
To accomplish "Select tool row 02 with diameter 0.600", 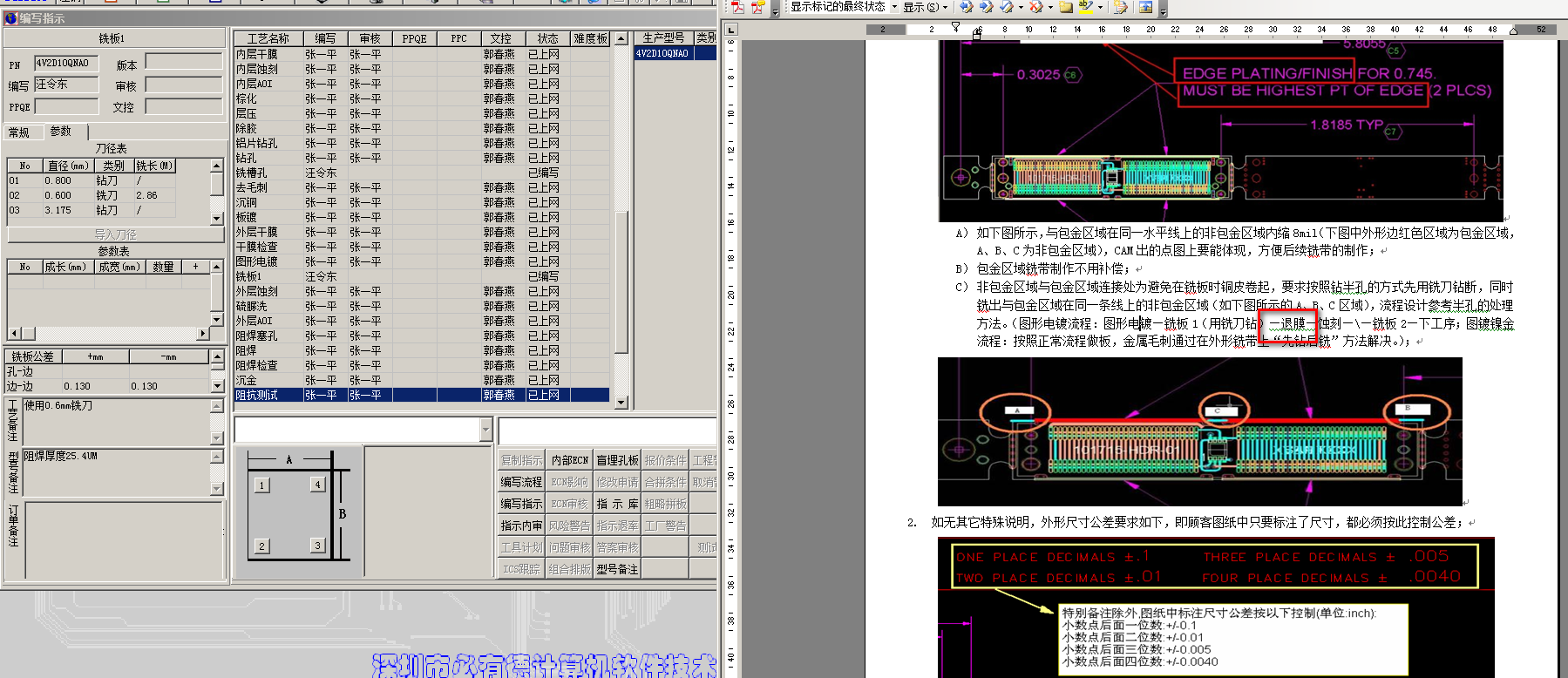I will click(x=92, y=195).
